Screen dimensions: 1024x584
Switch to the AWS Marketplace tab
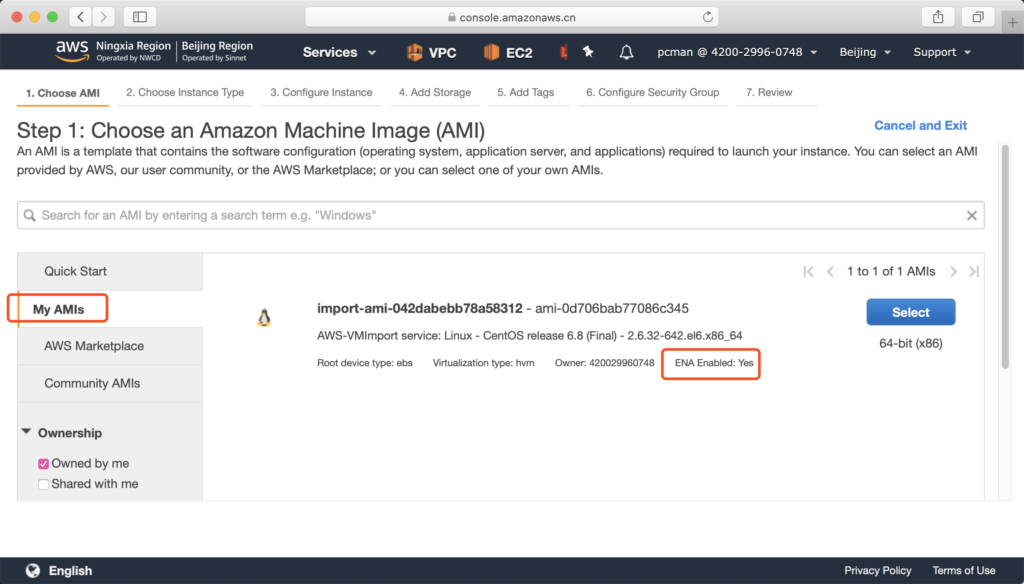tap(94, 346)
